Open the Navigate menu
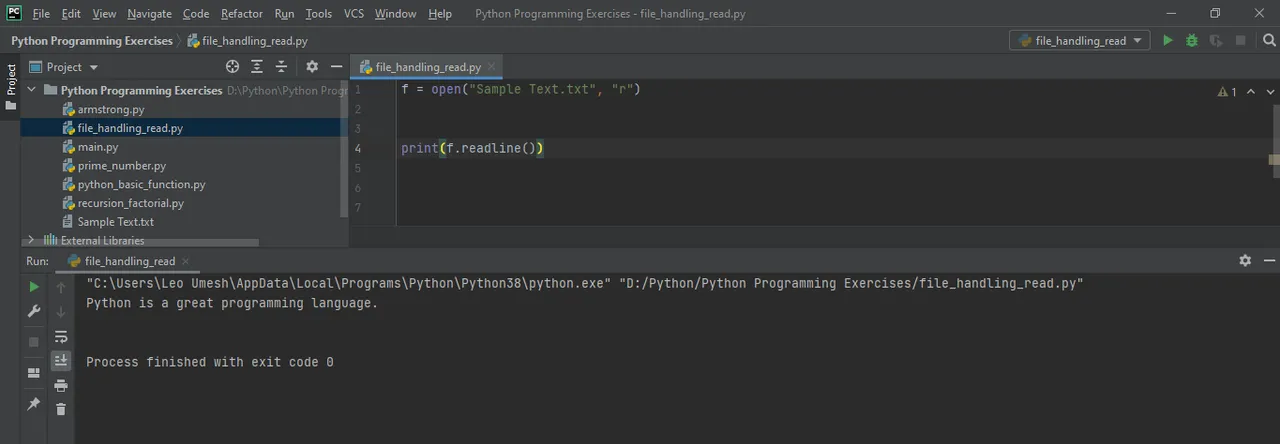This screenshot has width=1280, height=444. tap(150, 14)
